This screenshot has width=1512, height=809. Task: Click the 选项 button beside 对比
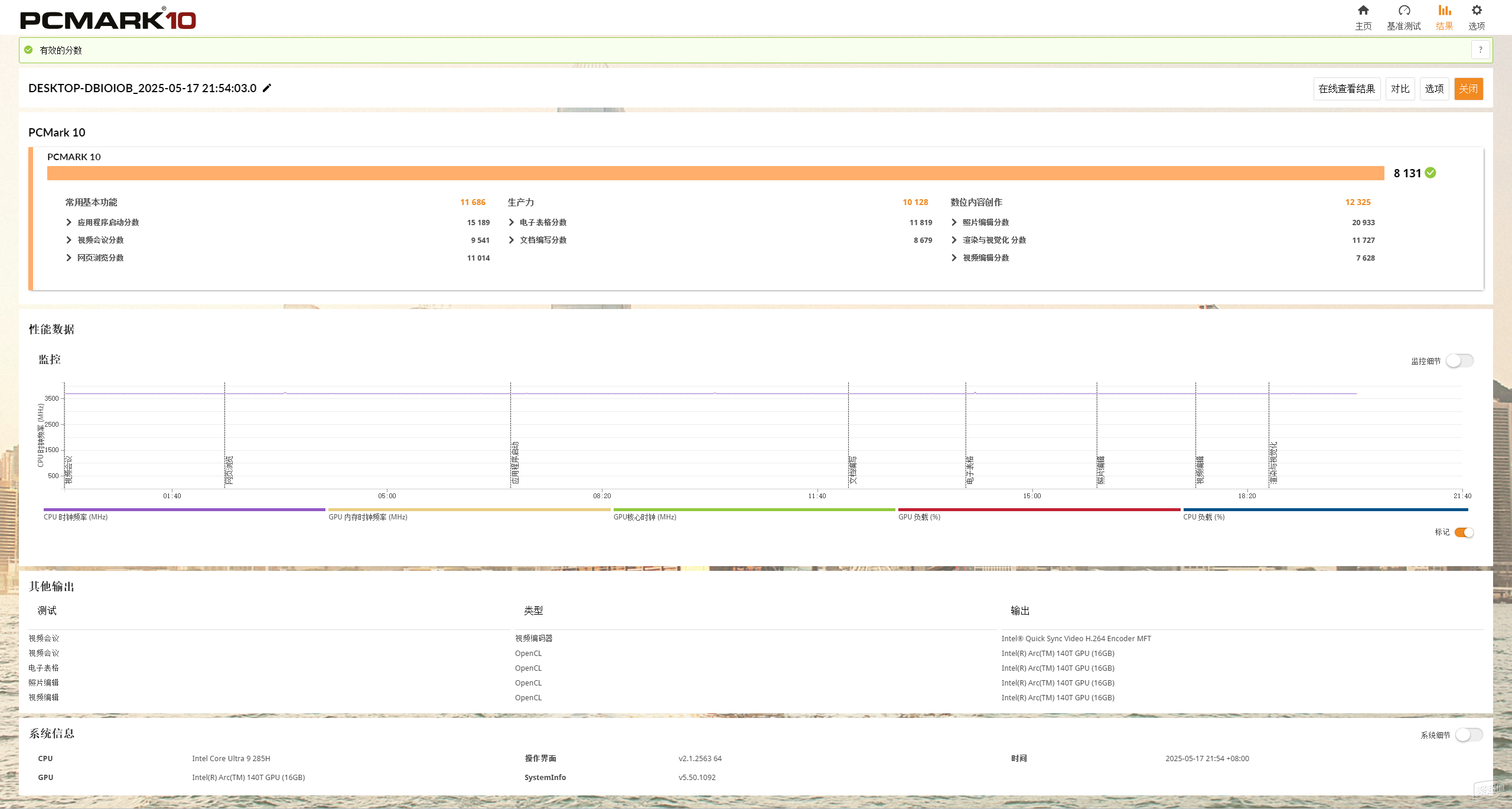[x=1434, y=89]
